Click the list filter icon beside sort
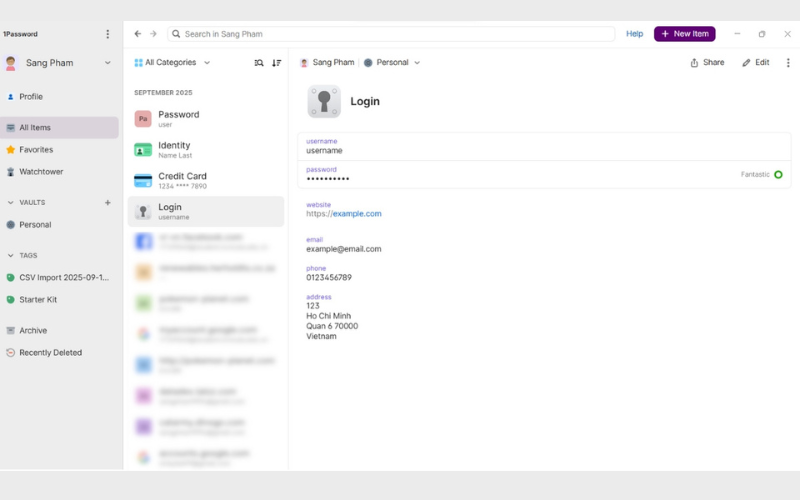This screenshot has width=800, height=500. click(x=259, y=62)
